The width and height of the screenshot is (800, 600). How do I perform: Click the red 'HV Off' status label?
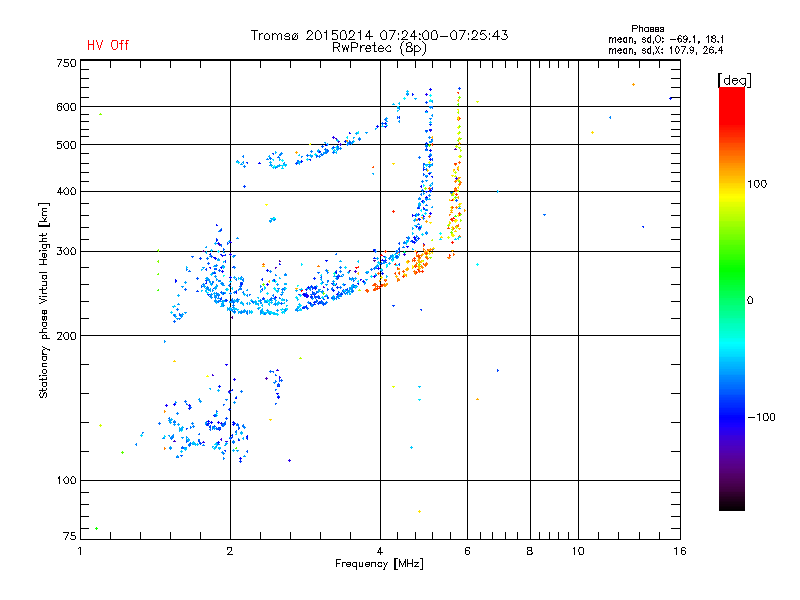[108, 45]
